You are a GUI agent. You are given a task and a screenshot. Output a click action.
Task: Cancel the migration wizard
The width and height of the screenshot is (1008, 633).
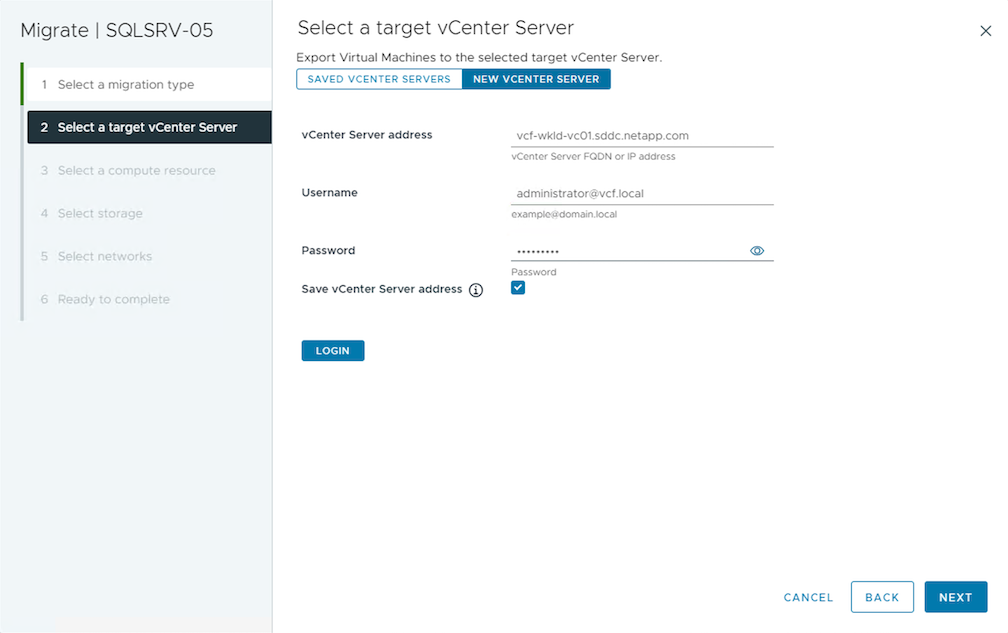(x=808, y=597)
